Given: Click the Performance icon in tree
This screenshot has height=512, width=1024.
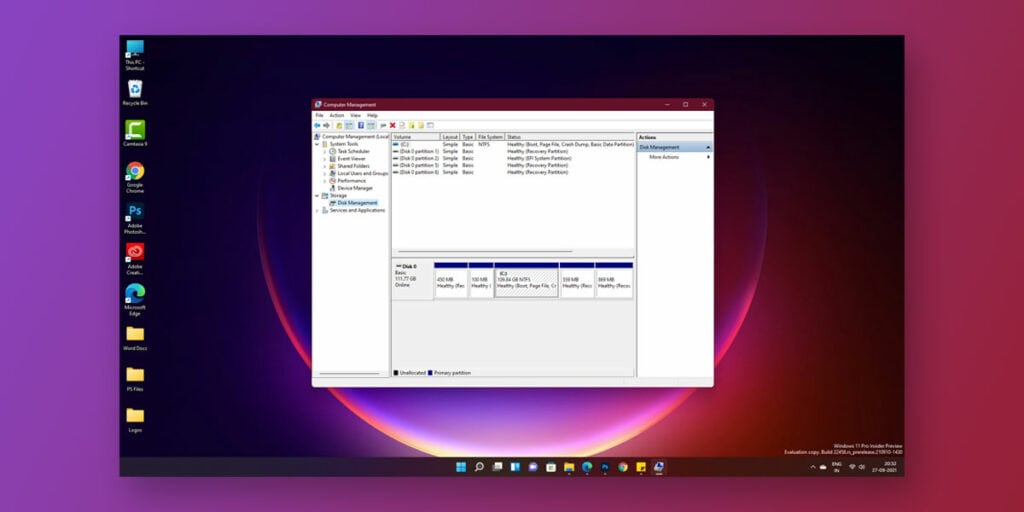Looking at the screenshot, I should click(x=332, y=181).
